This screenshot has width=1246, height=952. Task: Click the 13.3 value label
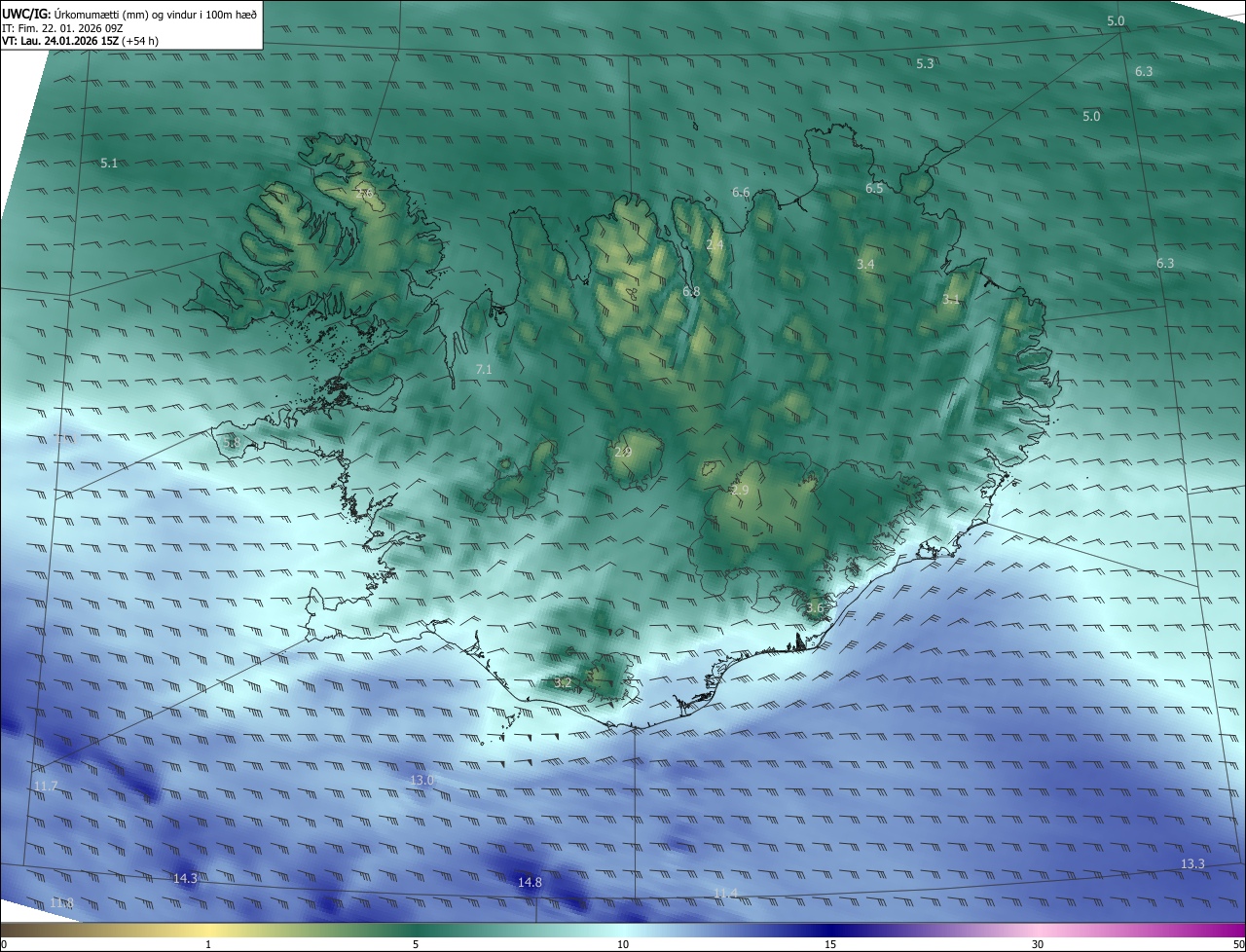[x=1192, y=864]
